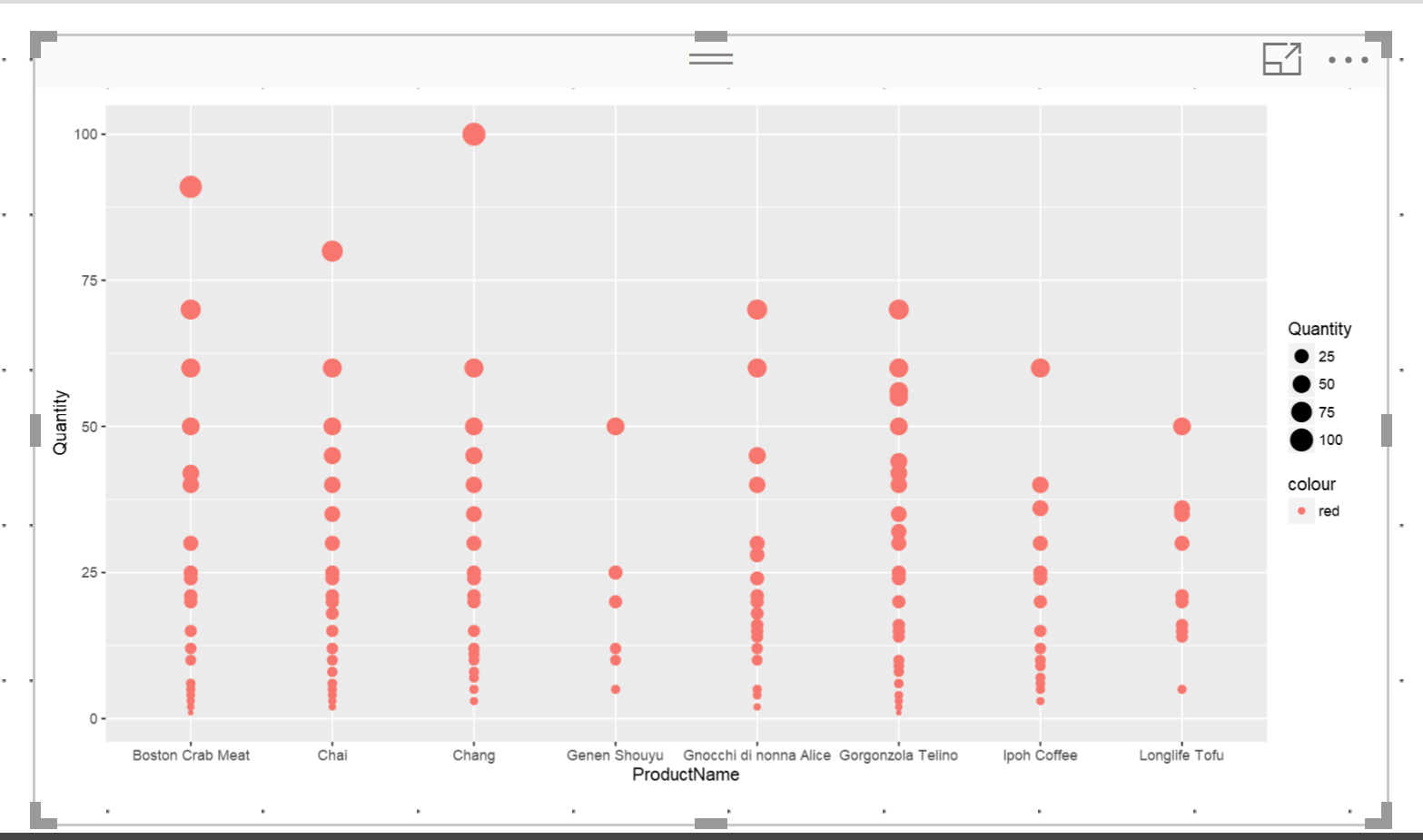Click the left-edge middle resize handle
1423x840 pixels.
(35, 429)
